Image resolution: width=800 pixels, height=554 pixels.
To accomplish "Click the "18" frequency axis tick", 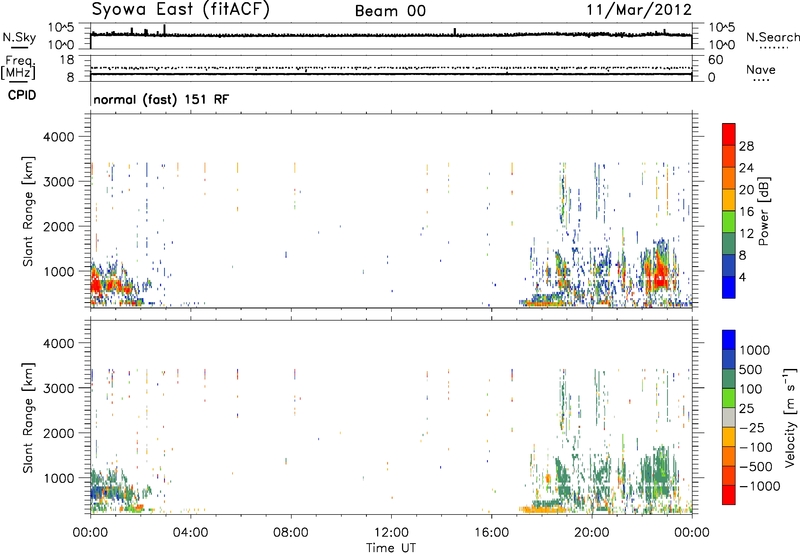I will click(x=67, y=59).
